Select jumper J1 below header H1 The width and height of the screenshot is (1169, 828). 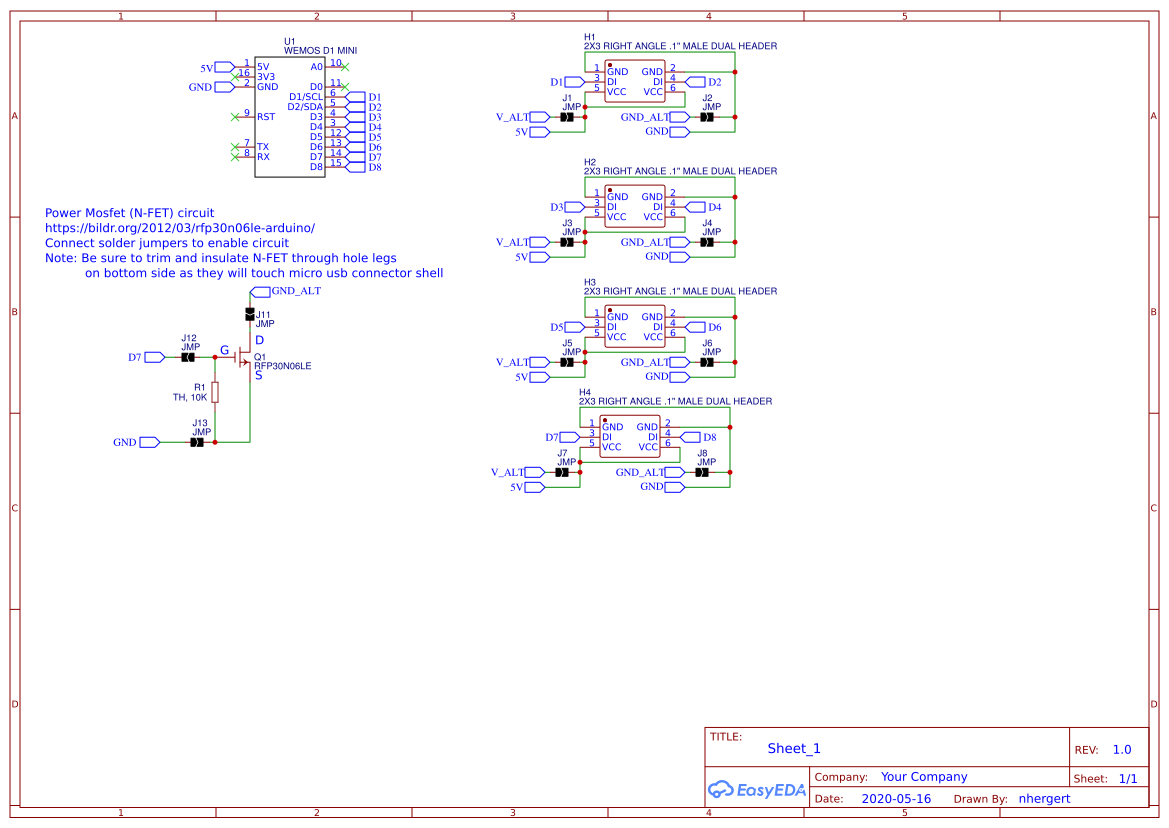(x=568, y=116)
